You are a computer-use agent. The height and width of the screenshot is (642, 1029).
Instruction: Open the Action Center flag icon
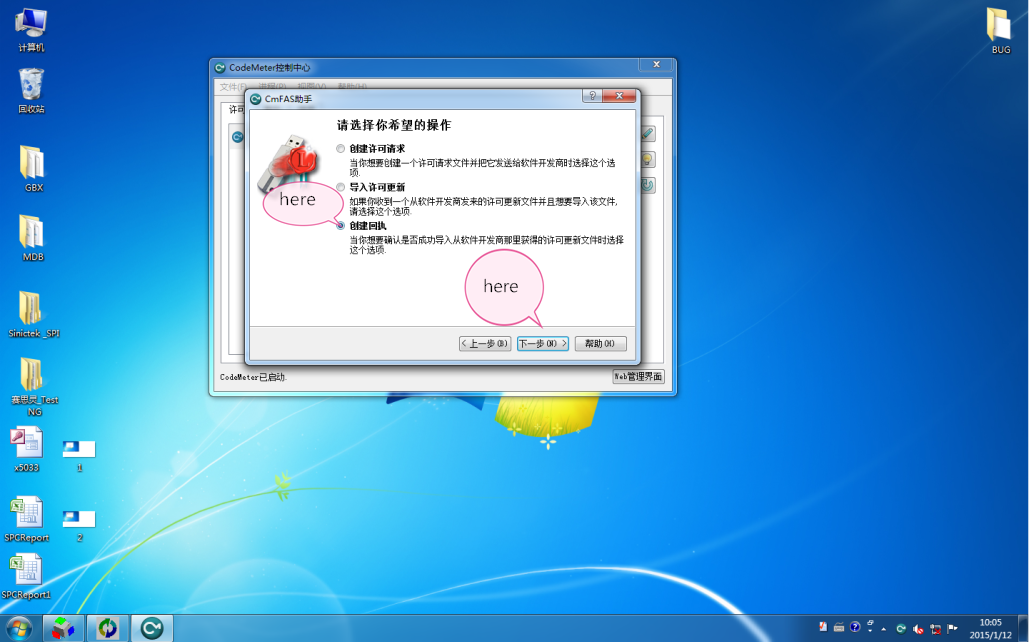[x=951, y=628]
